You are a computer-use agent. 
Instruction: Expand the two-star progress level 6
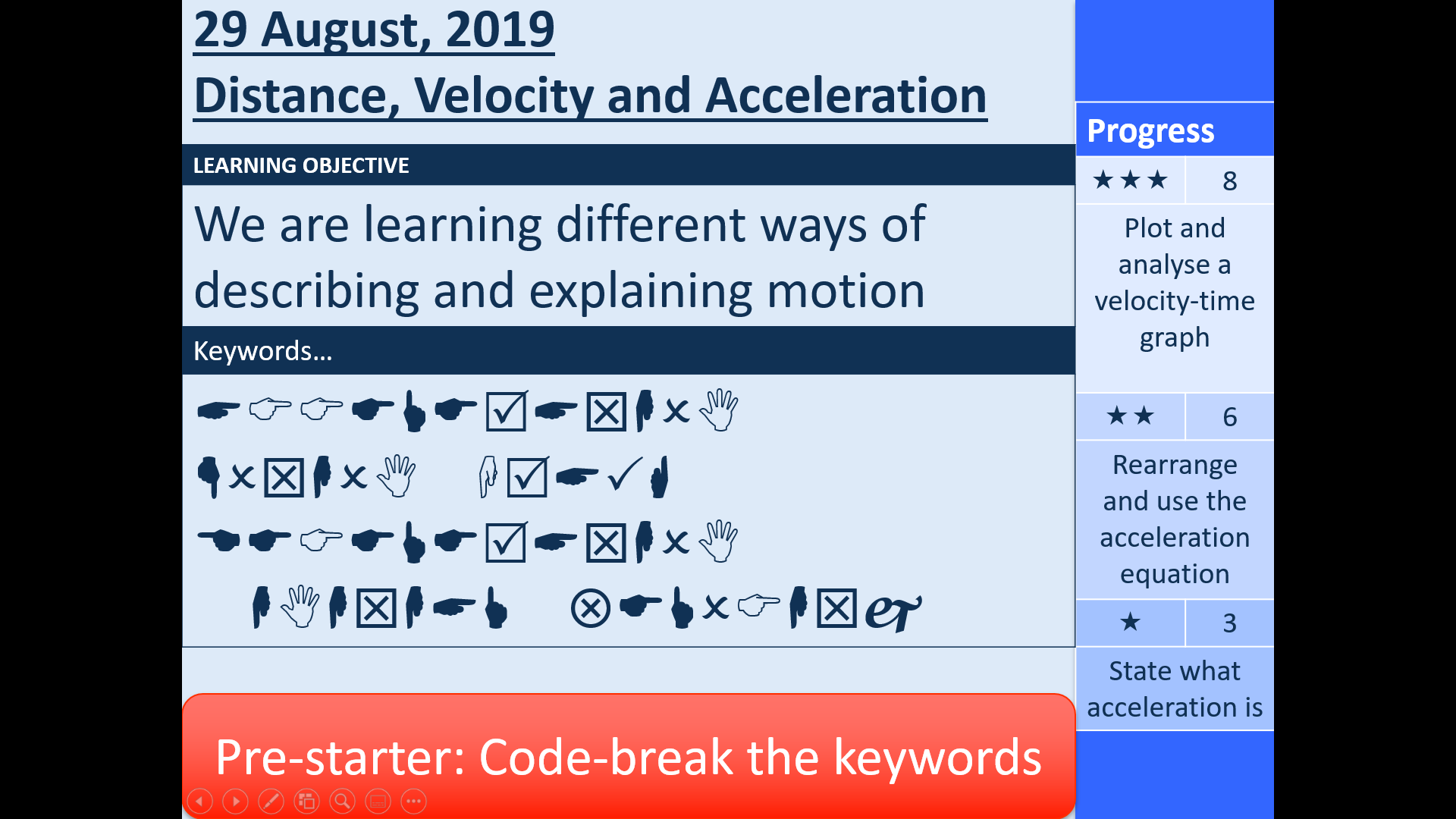[1173, 416]
